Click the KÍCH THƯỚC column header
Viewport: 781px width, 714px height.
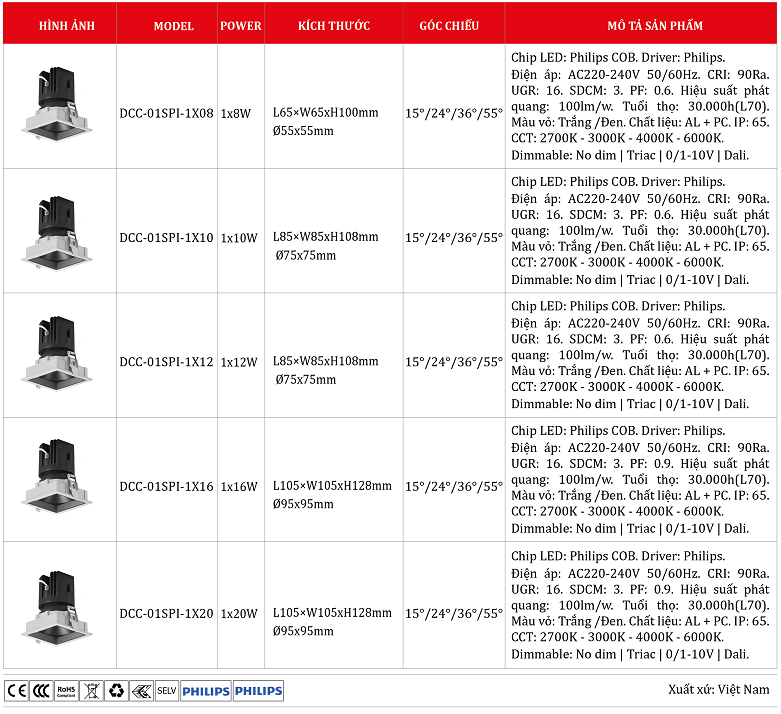pyautogui.click(x=334, y=25)
